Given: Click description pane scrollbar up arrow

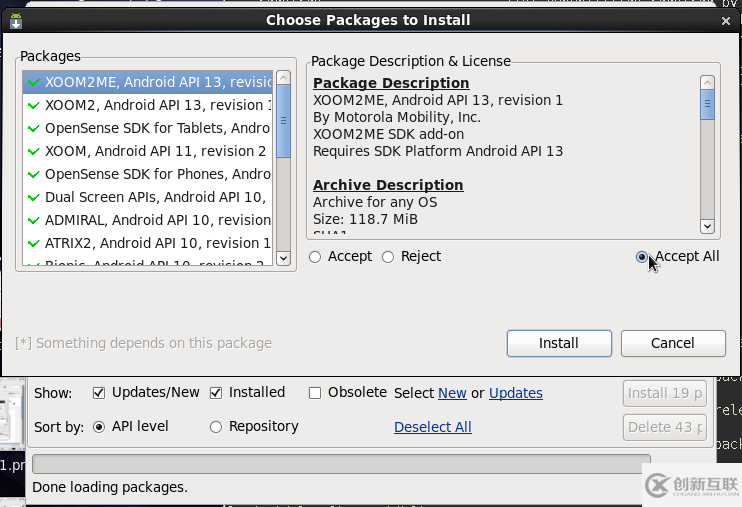Looking at the screenshot, I should pos(707,82).
